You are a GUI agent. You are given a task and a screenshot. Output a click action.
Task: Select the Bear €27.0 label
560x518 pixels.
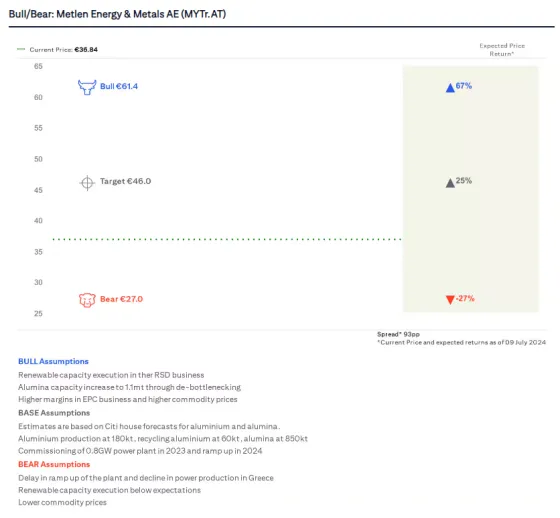tap(121, 299)
